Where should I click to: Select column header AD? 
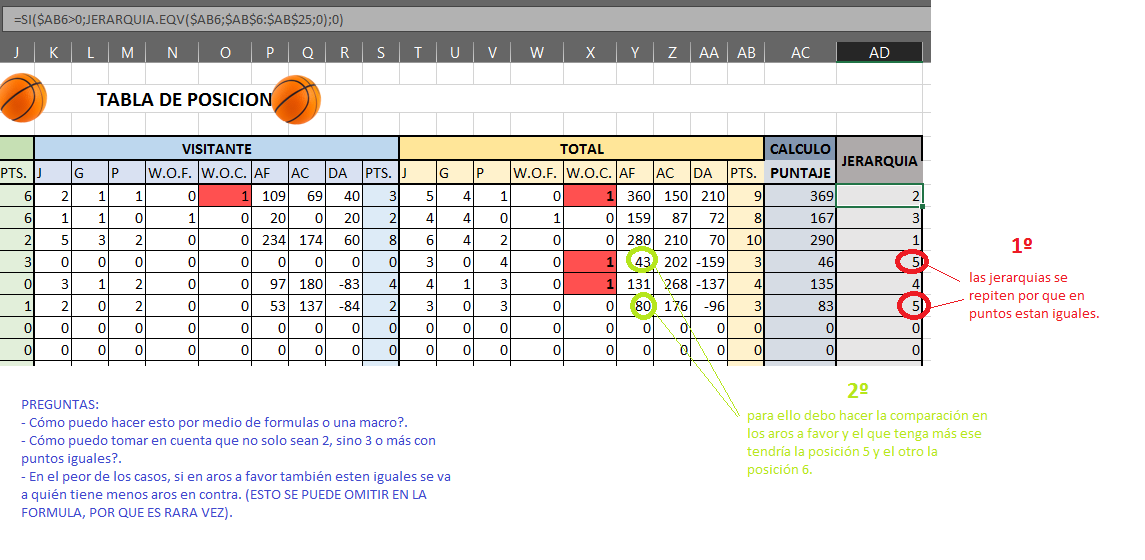pos(879,53)
